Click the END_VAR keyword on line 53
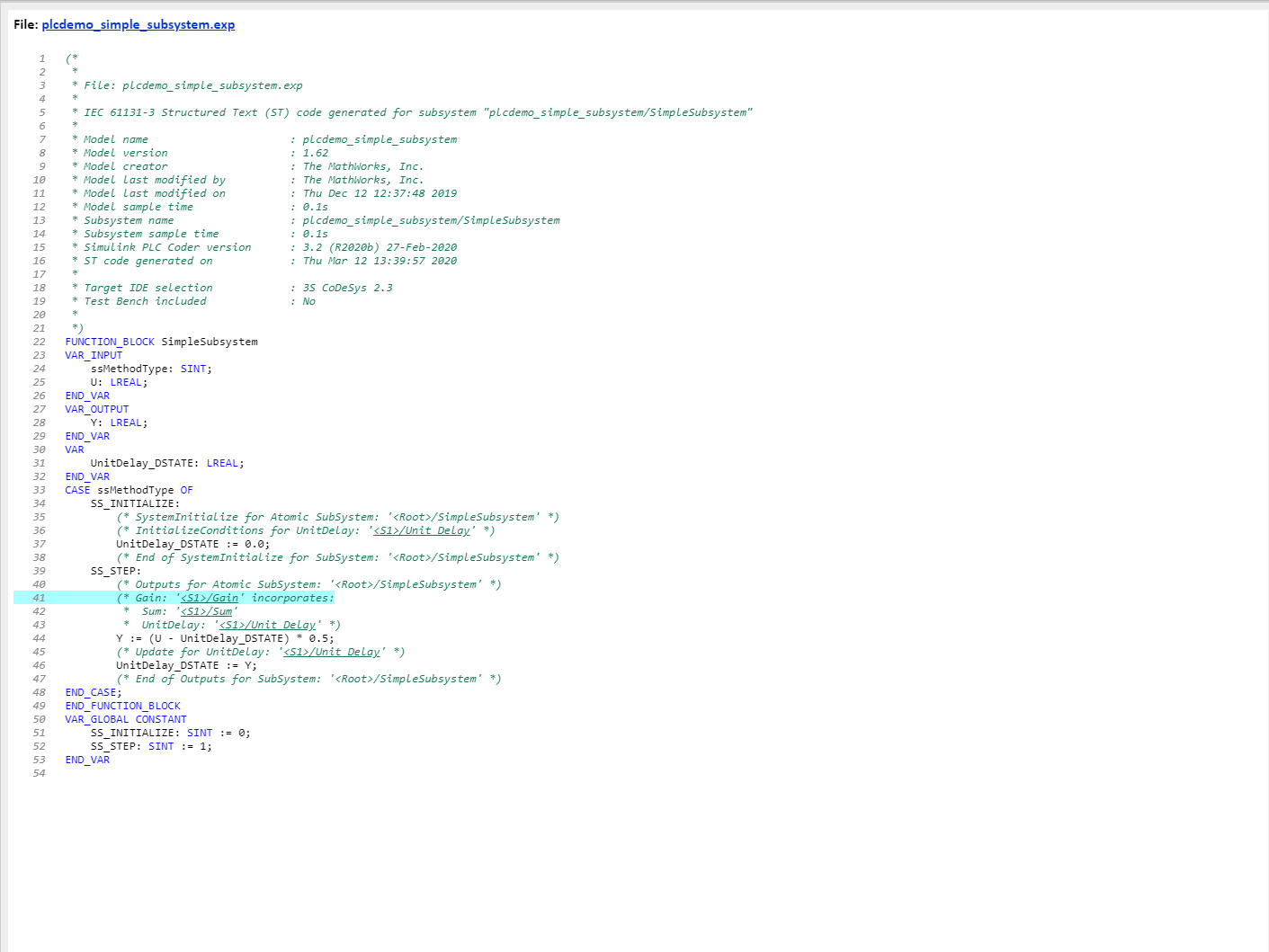Screen dimensions: 1269x952 tap(87, 760)
